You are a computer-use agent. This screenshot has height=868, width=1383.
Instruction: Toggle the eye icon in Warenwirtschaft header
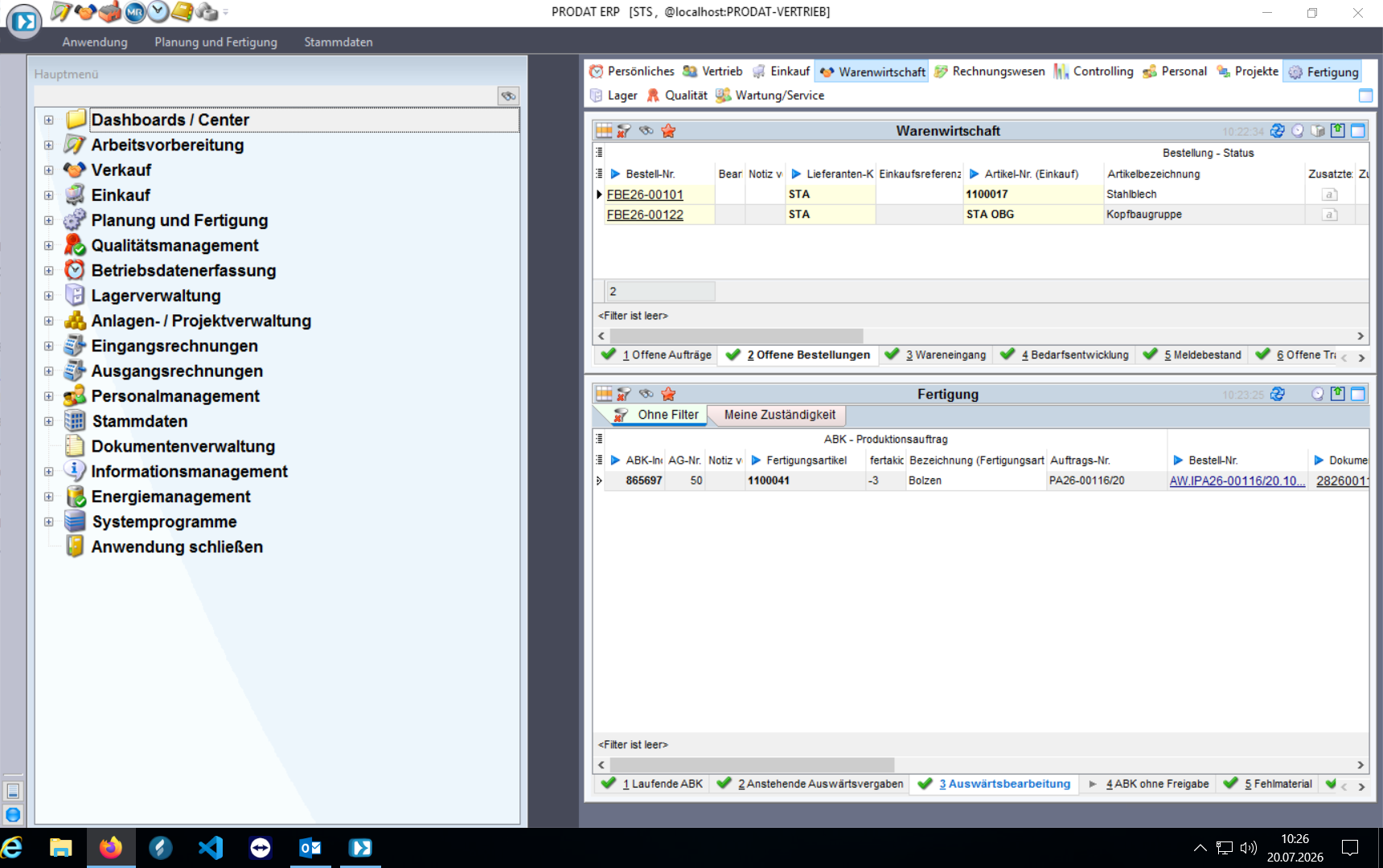646,131
